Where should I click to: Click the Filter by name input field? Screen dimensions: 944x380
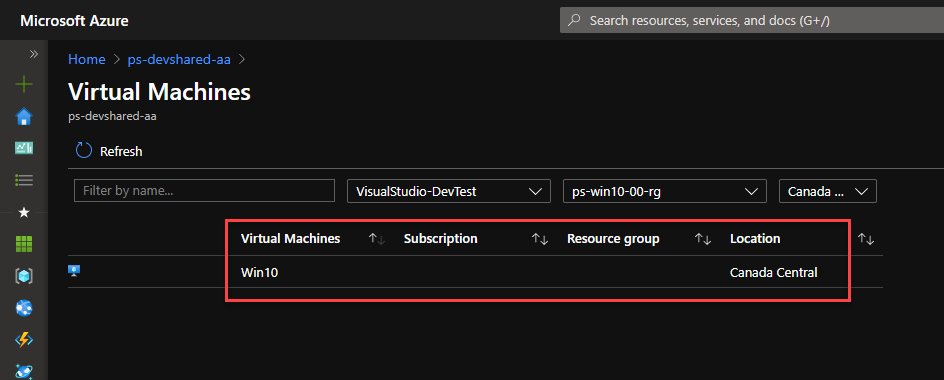click(x=204, y=191)
